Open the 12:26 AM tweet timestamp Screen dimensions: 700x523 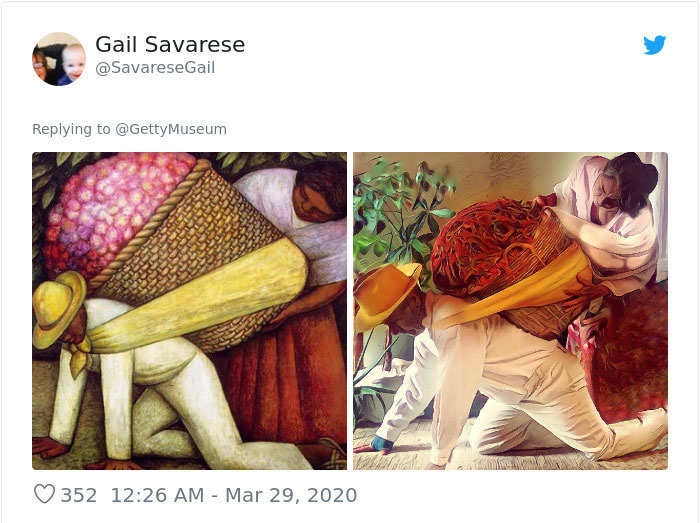click(157, 495)
